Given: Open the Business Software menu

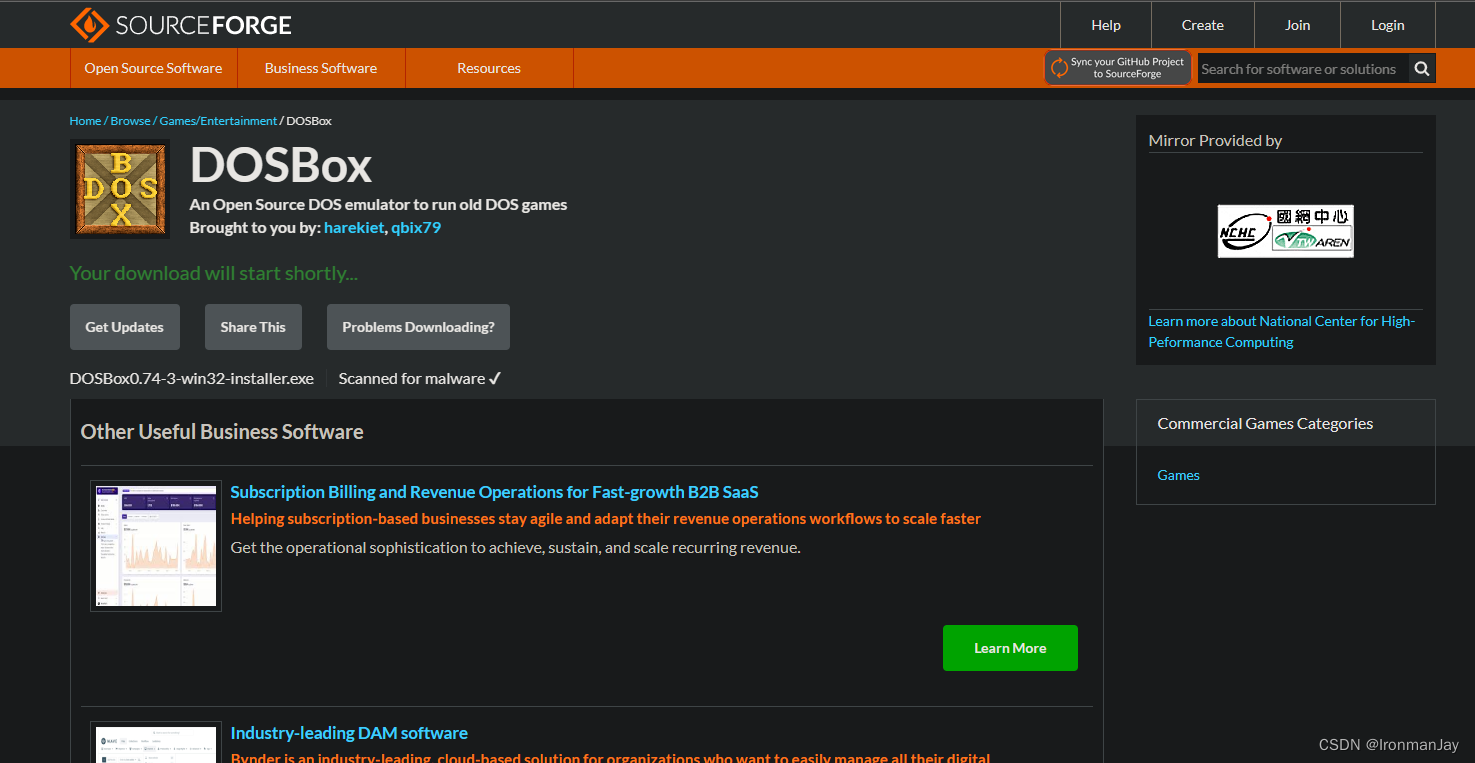Looking at the screenshot, I should [x=321, y=68].
